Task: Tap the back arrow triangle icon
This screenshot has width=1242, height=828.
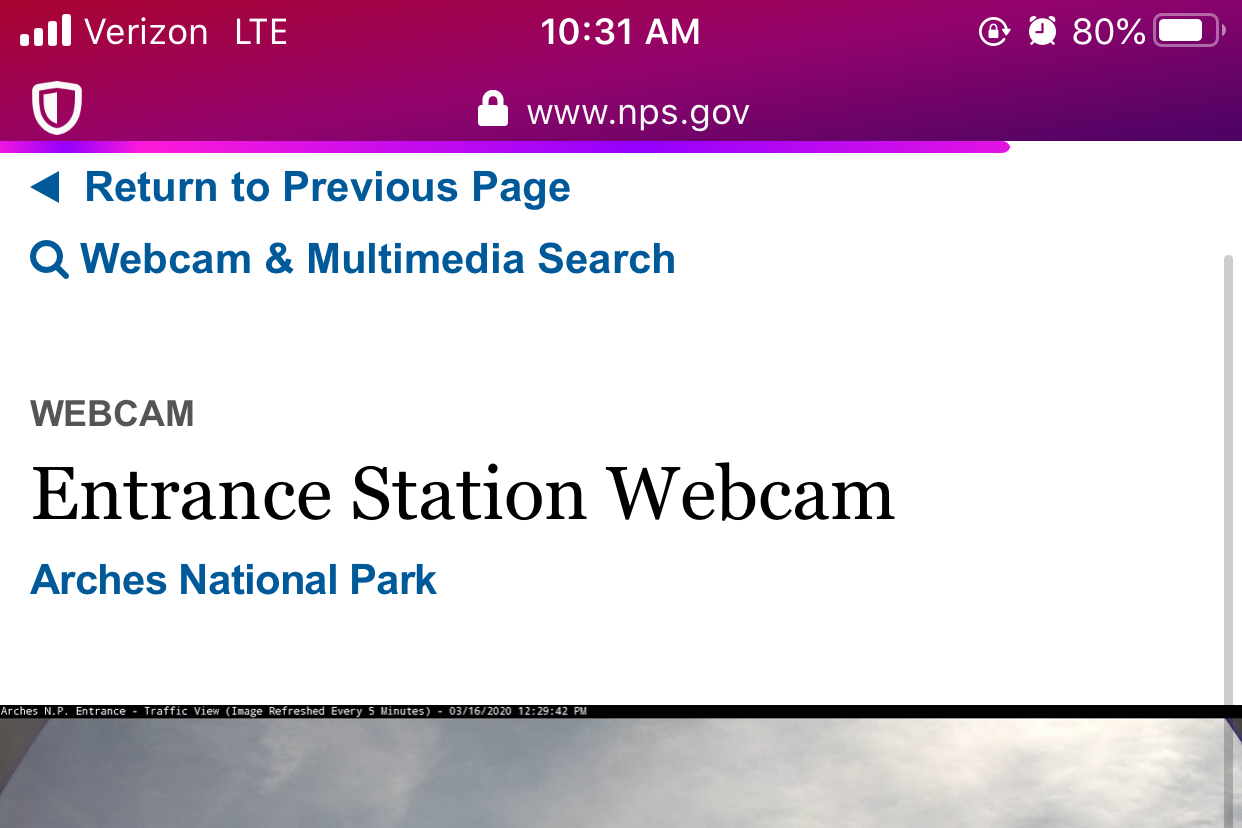Action: (46, 187)
